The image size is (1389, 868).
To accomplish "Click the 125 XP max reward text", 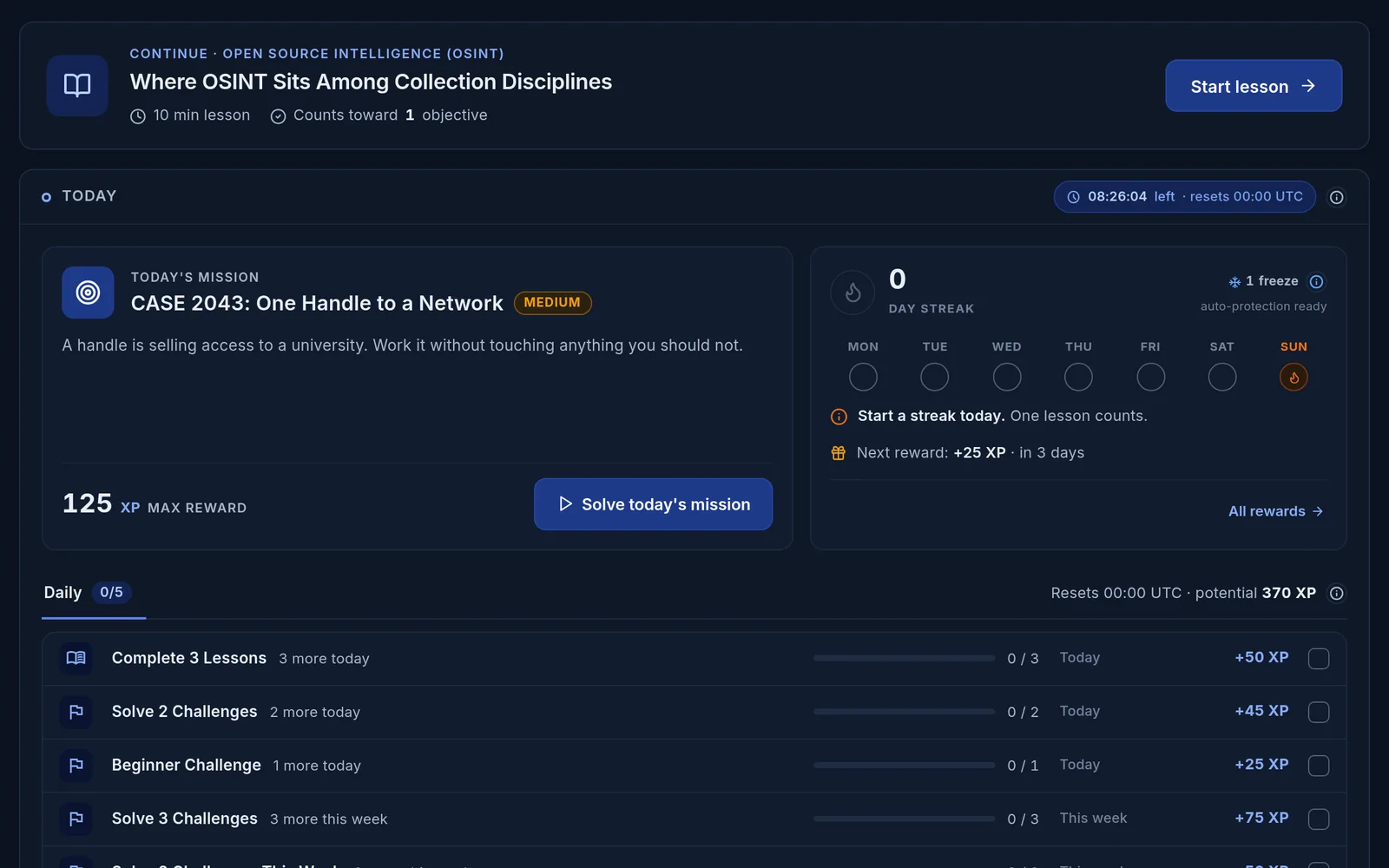I will point(155,504).
